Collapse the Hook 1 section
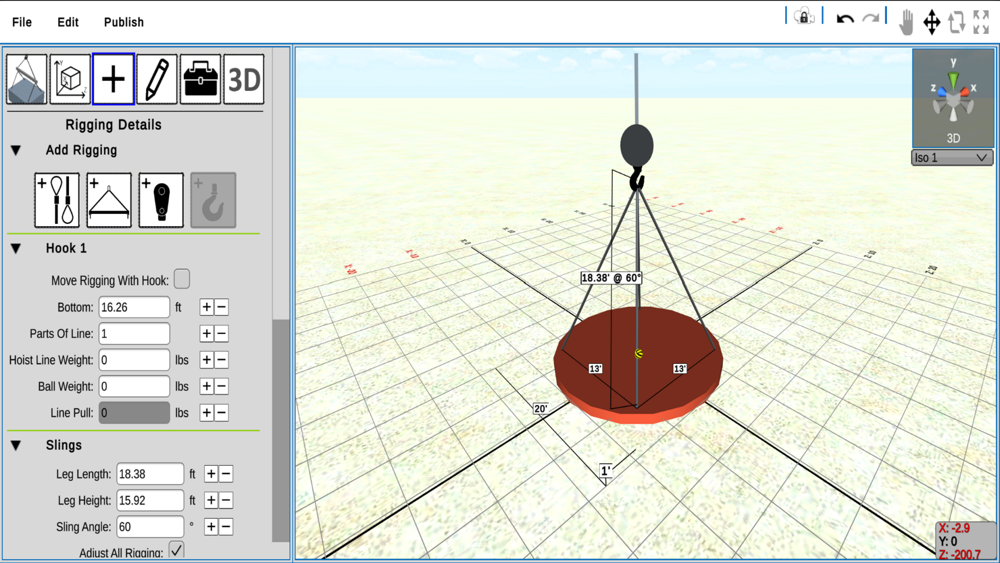 click(16, 249)
